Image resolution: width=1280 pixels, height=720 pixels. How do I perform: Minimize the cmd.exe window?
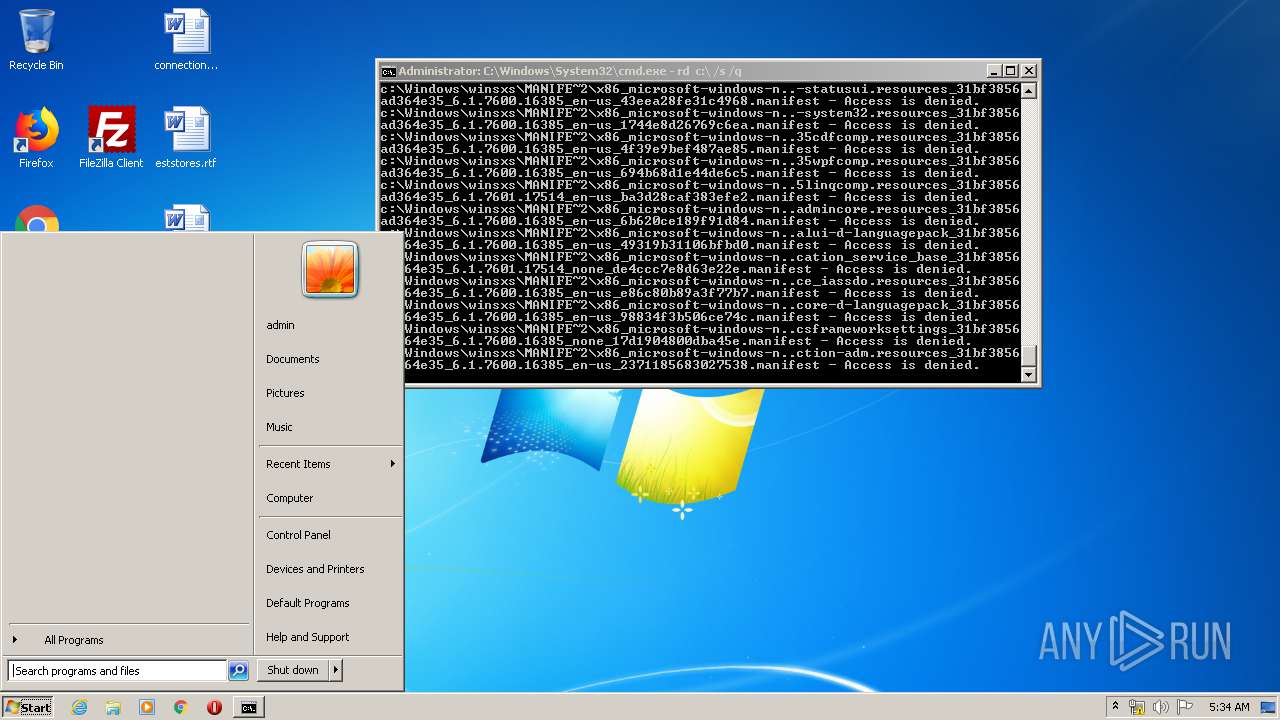point(994,71)
